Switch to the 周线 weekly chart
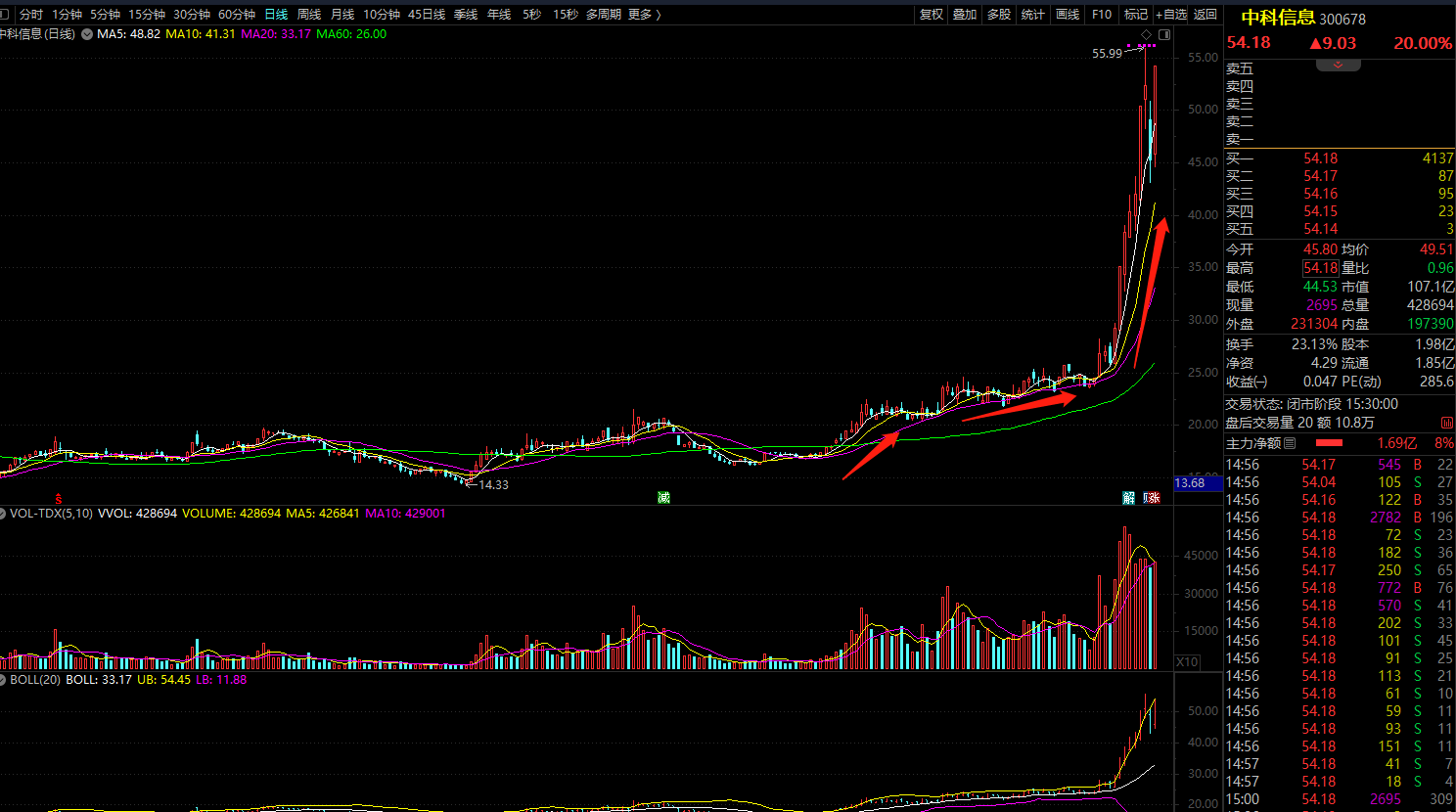Viewport: 1456px width, 812px height. coord(309,14)
